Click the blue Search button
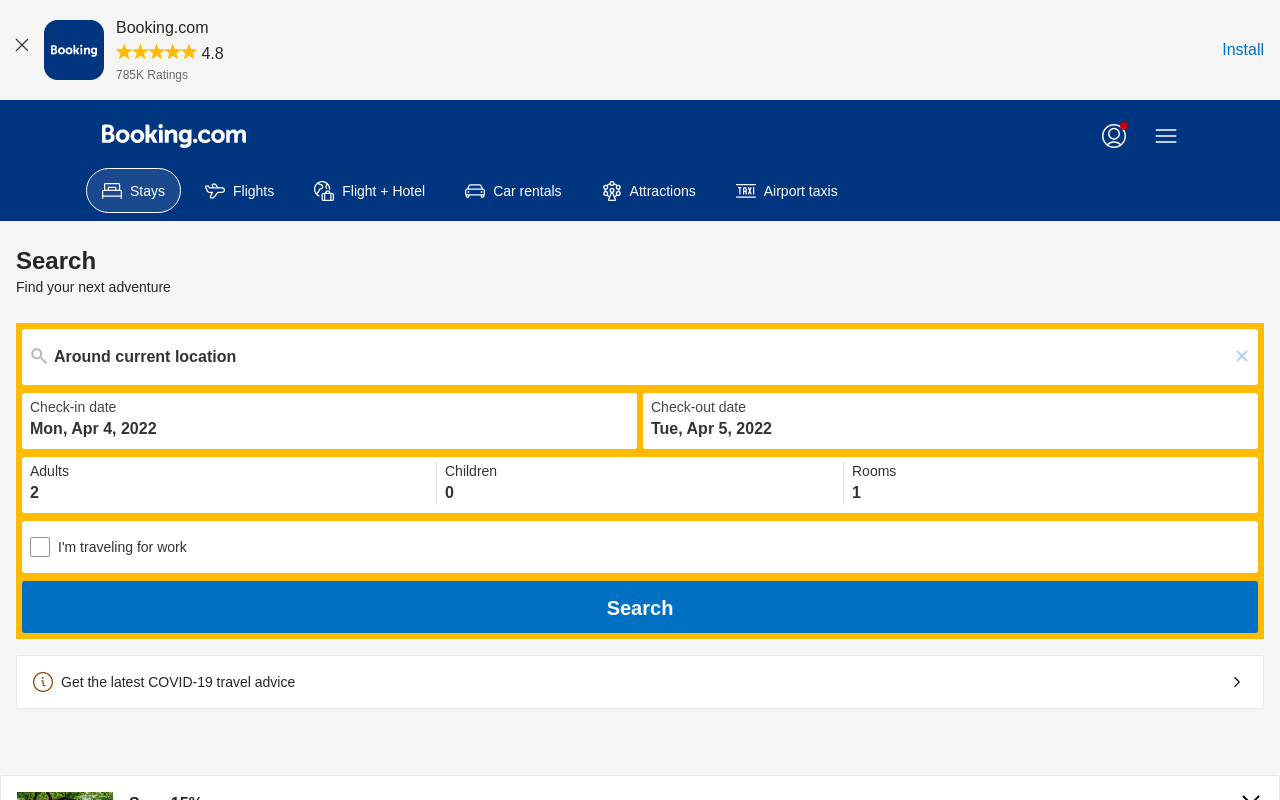 [640, 607]
